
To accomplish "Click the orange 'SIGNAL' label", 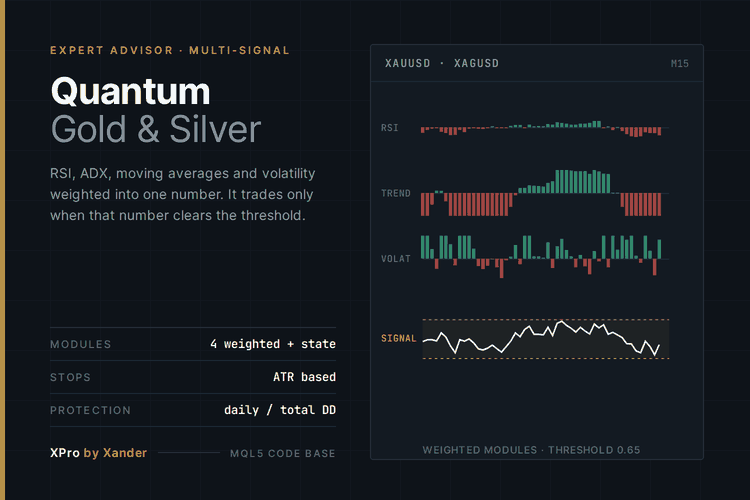I will point(398,338).
